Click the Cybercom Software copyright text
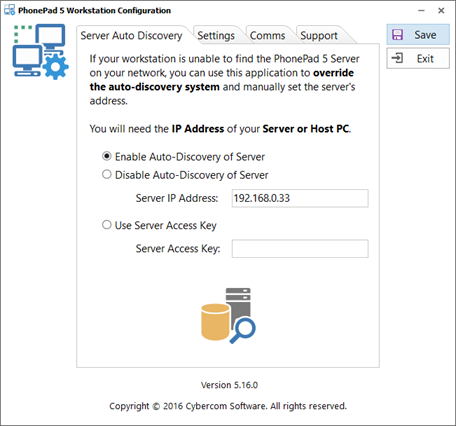 click(x=228, y=406)
